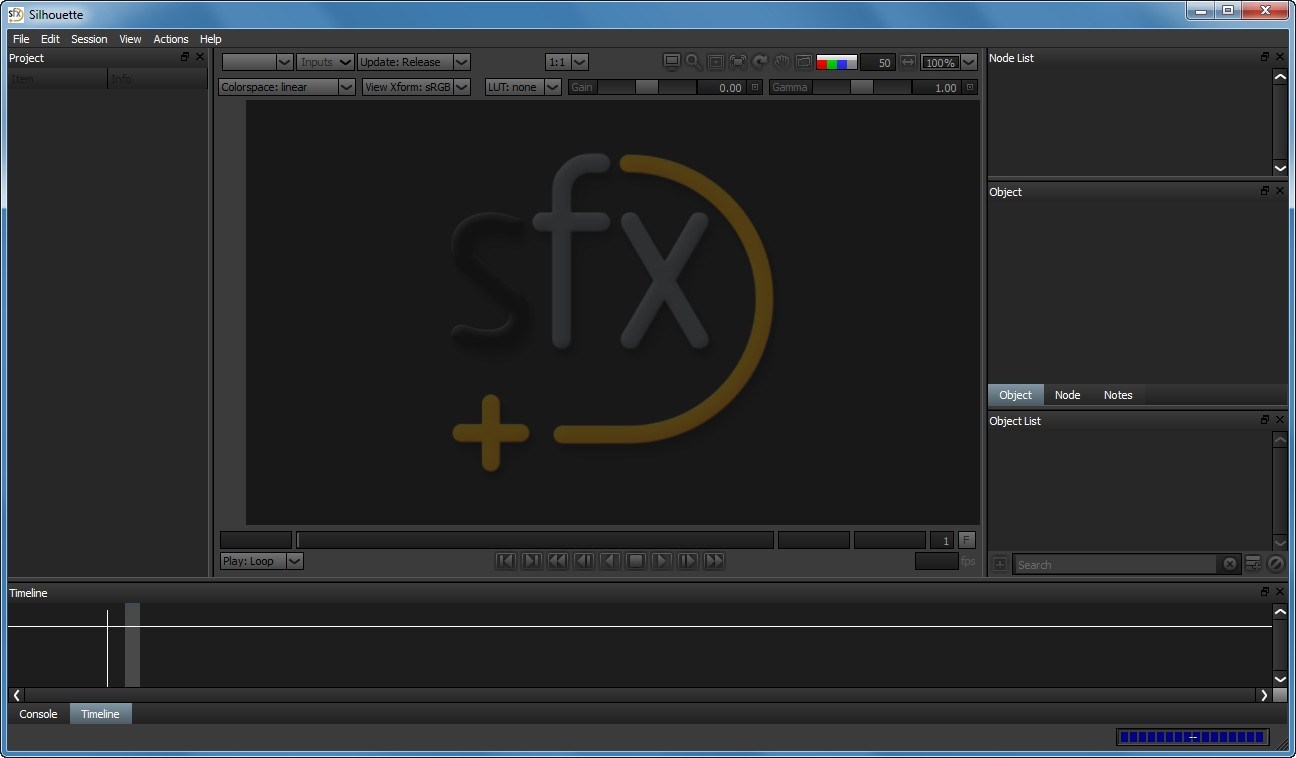
Task: Float the Node List panel
Action: [1265, 57]
